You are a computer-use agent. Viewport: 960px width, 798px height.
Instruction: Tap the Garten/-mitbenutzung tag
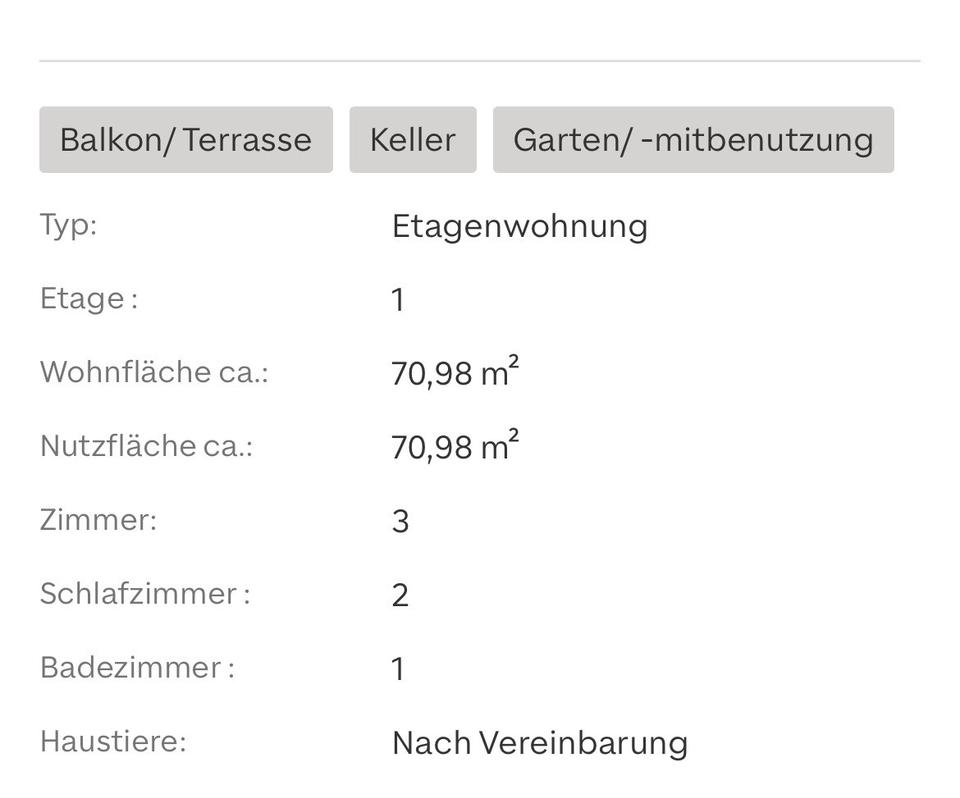coord(693,140)
